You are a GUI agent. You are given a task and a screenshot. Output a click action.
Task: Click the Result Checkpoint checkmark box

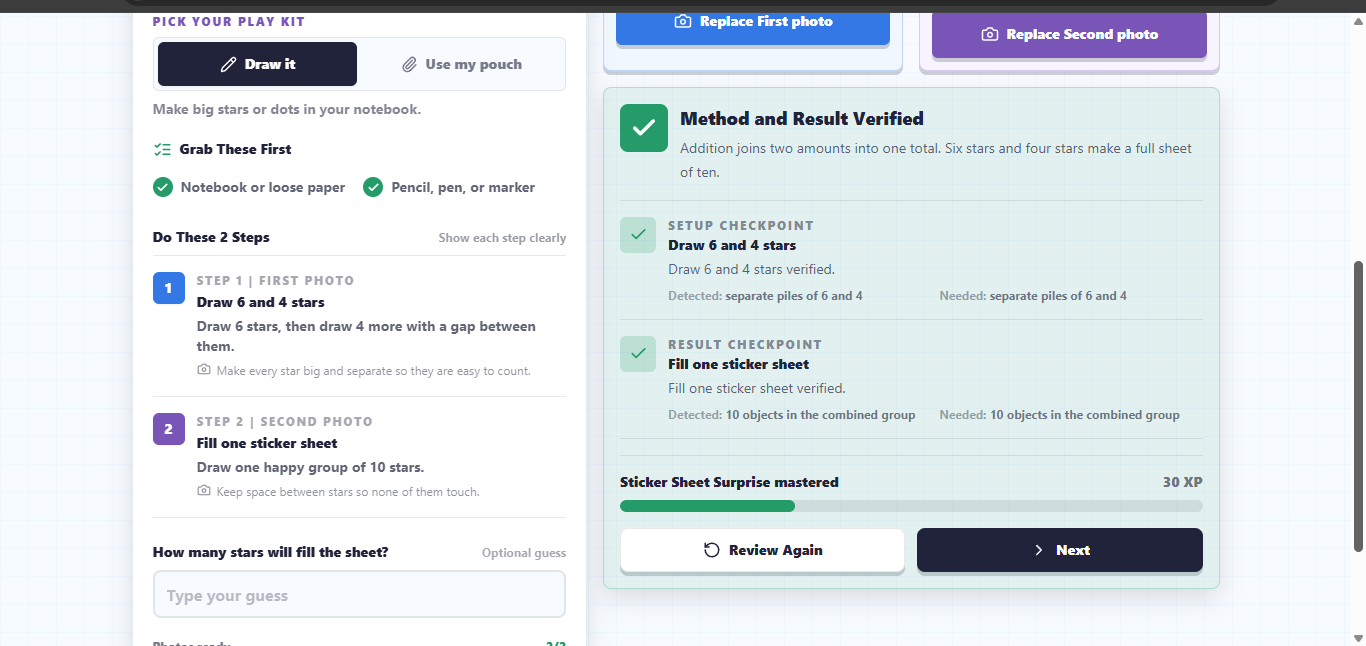pyautogui.click(x=638, y=354)
